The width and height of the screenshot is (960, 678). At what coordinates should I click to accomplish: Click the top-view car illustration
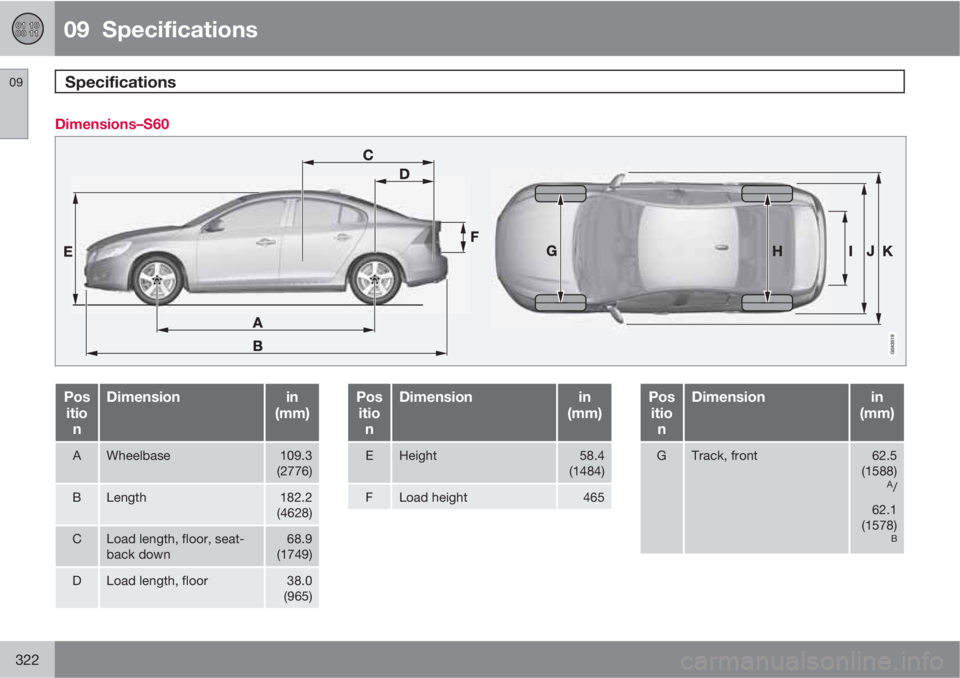(x=660, y=248)
